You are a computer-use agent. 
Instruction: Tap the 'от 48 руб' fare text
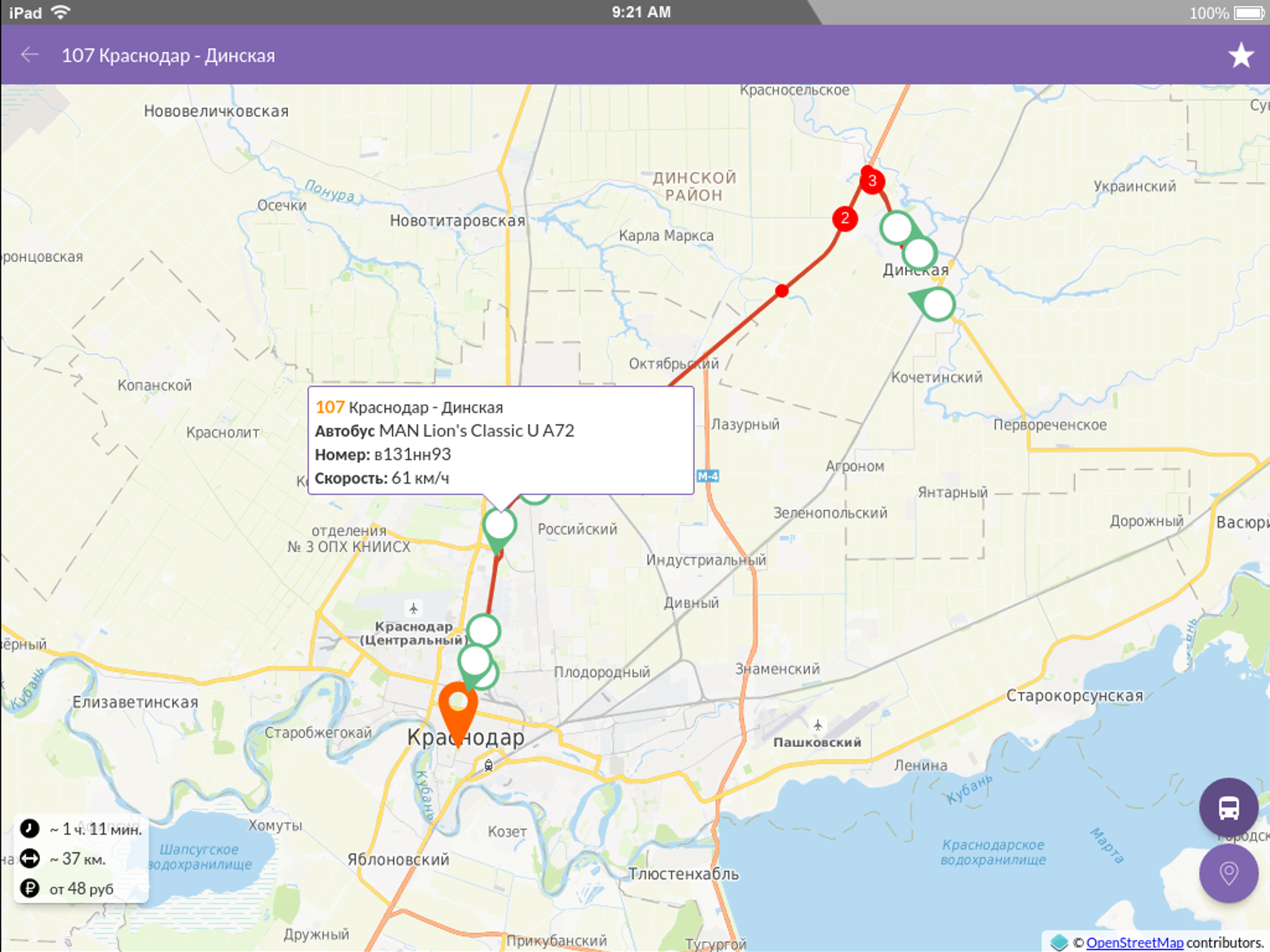pos(81,889)
